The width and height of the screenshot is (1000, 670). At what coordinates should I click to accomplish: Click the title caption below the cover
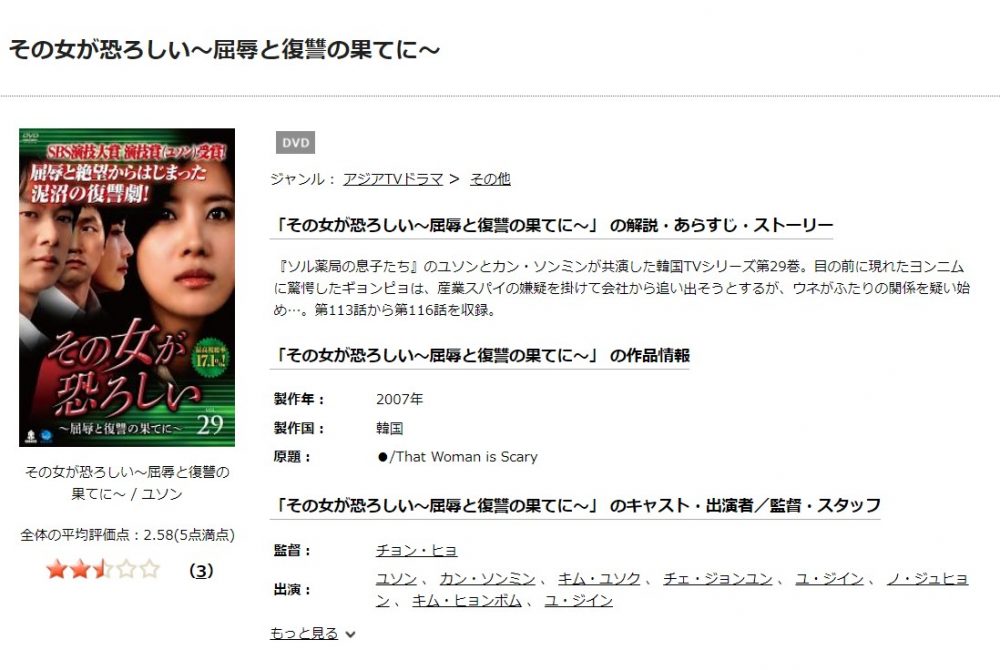point(127,483)
